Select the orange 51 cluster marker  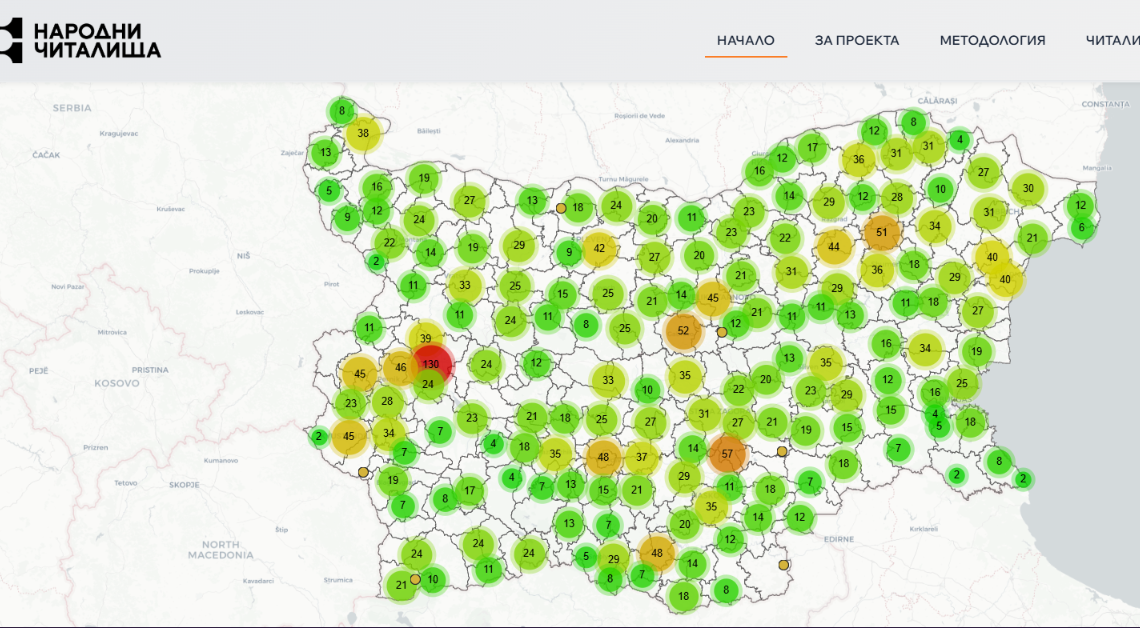881,232
